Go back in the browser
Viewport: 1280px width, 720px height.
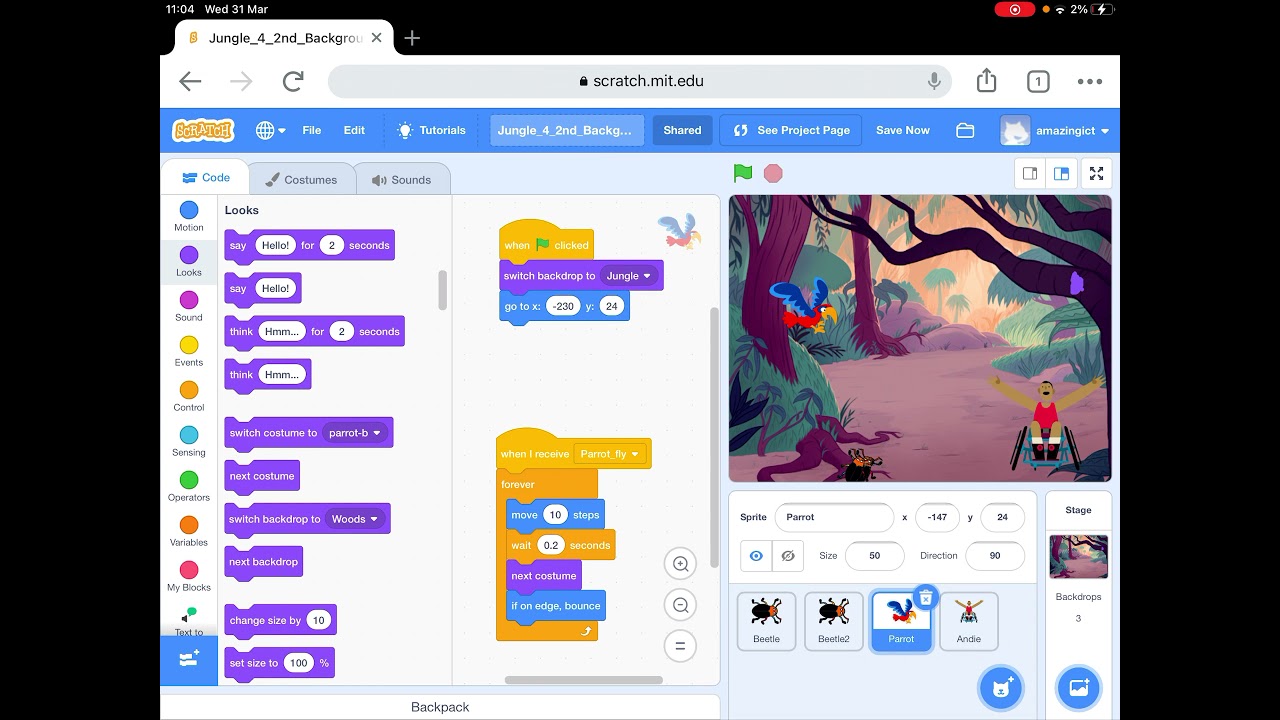coord(190,81)
